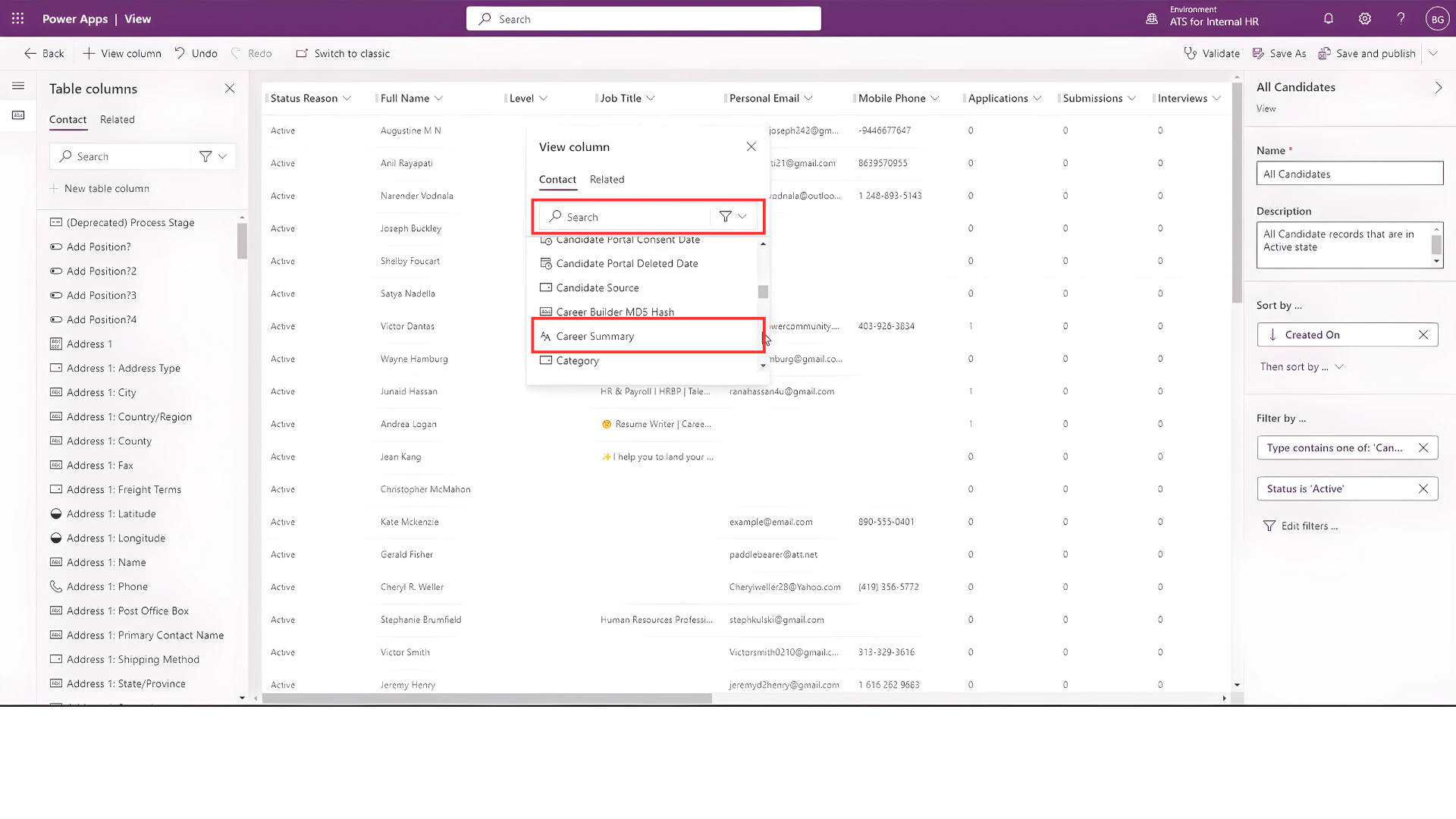Focus search box in View column popup
Screen dimensions: 1456x819
pyautogui.click(x=626, y=217)
